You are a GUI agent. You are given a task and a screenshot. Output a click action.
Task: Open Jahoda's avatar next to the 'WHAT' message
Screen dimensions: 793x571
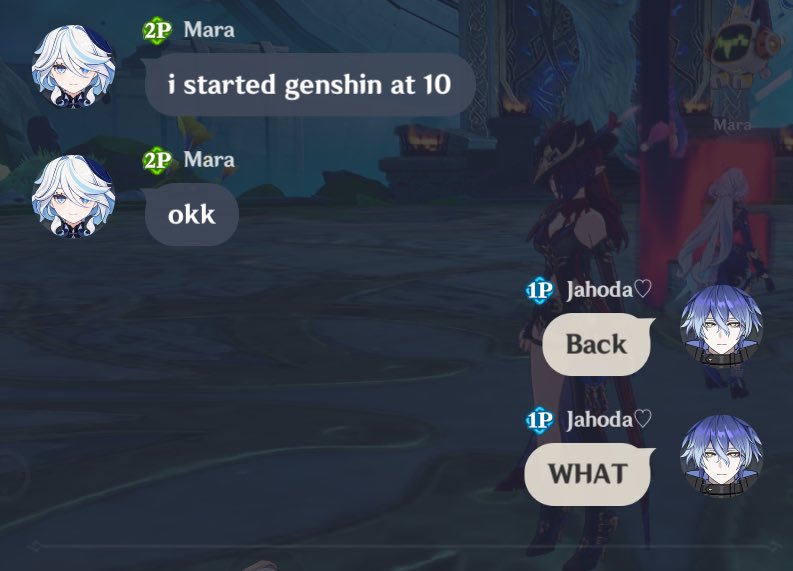click(x=722, y=457)
